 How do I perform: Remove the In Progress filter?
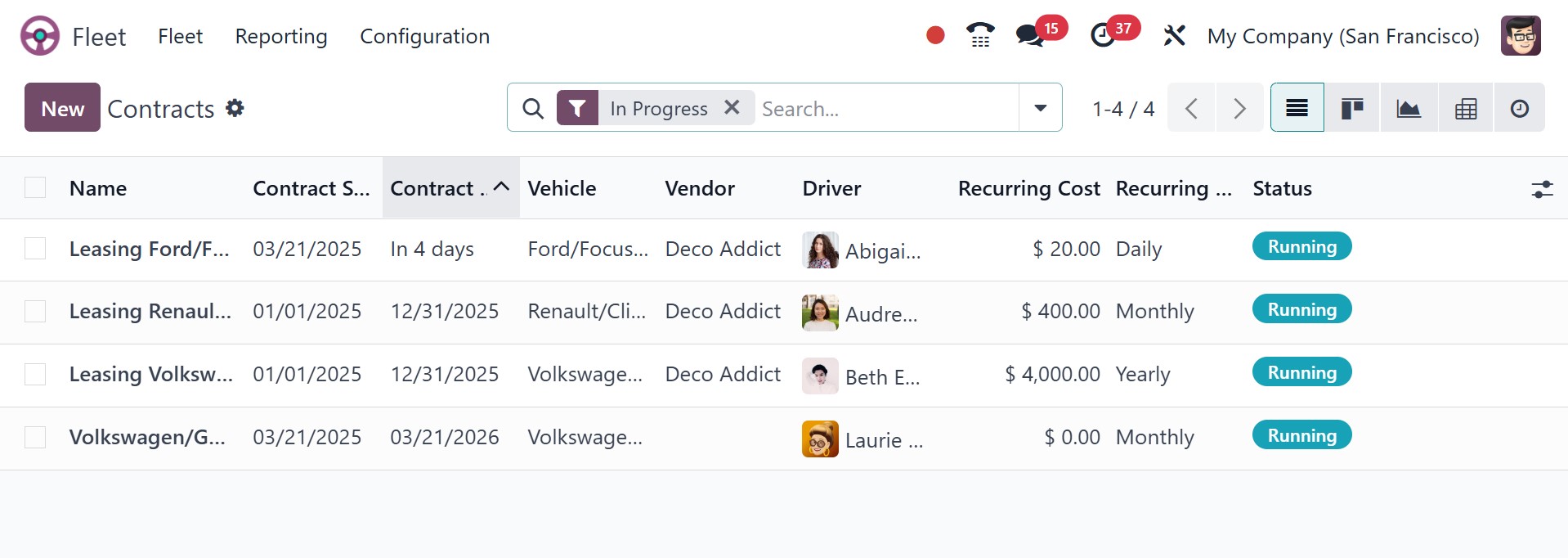coord(732,107)
